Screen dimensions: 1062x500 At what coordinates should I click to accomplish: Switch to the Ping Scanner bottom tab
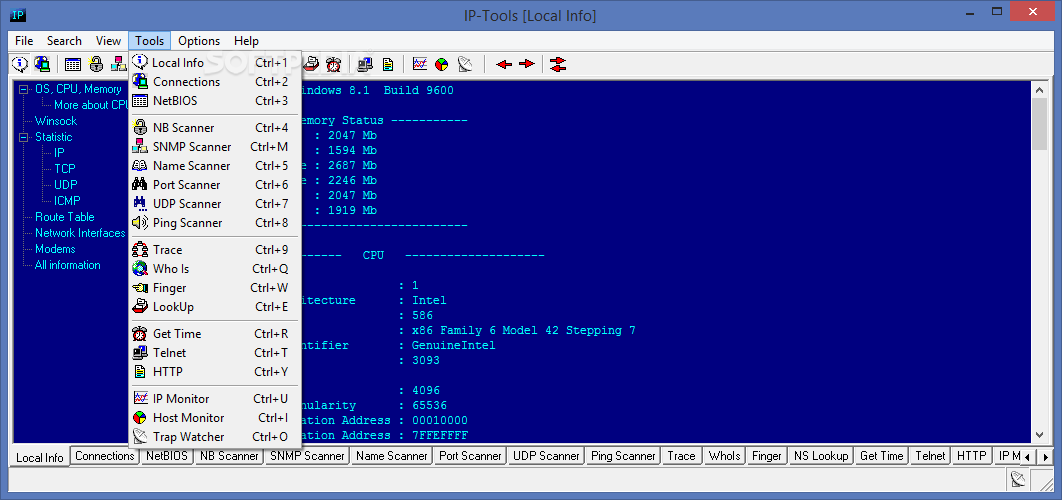pyautogui.click(x=623, y=456)
